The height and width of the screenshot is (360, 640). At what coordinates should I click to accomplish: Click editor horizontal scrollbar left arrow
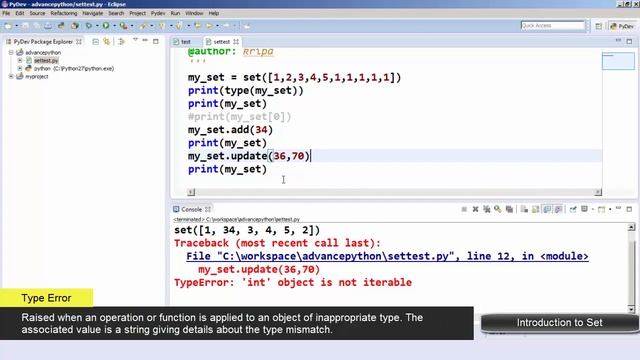pyautogui.click(x=191, y=192)
